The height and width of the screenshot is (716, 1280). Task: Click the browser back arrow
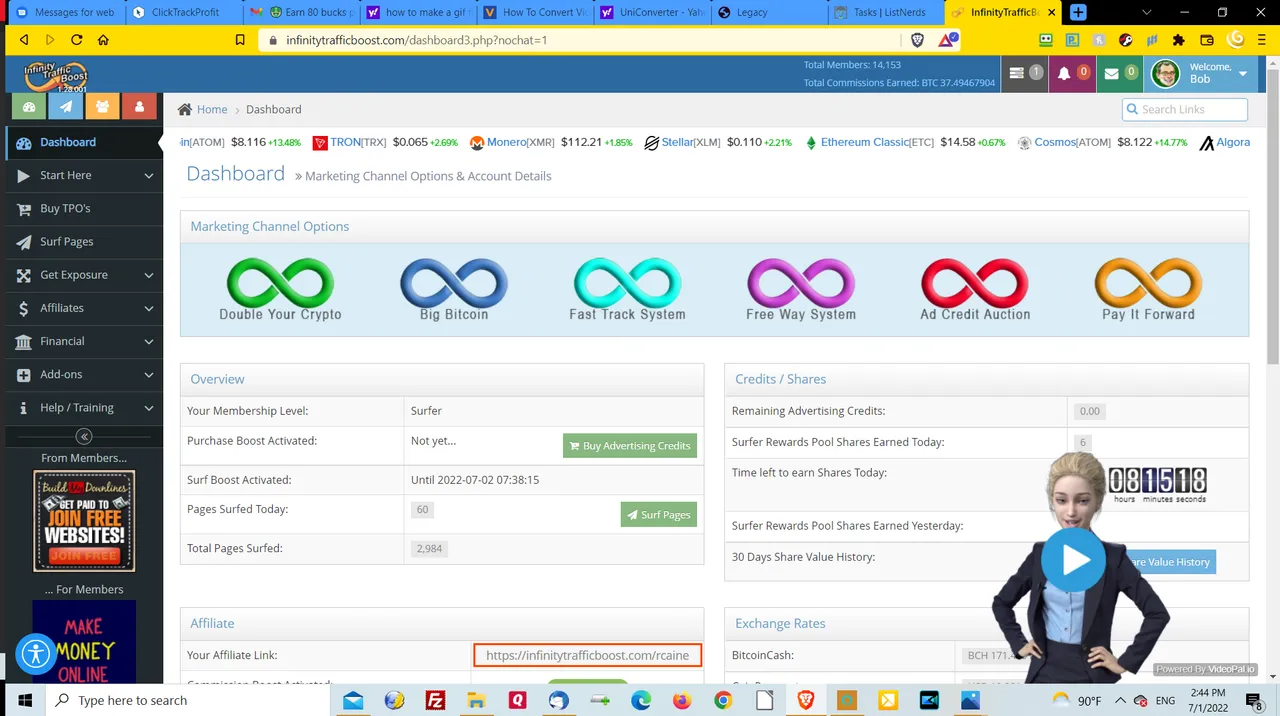pyautogui.click(x=23, y=40)
